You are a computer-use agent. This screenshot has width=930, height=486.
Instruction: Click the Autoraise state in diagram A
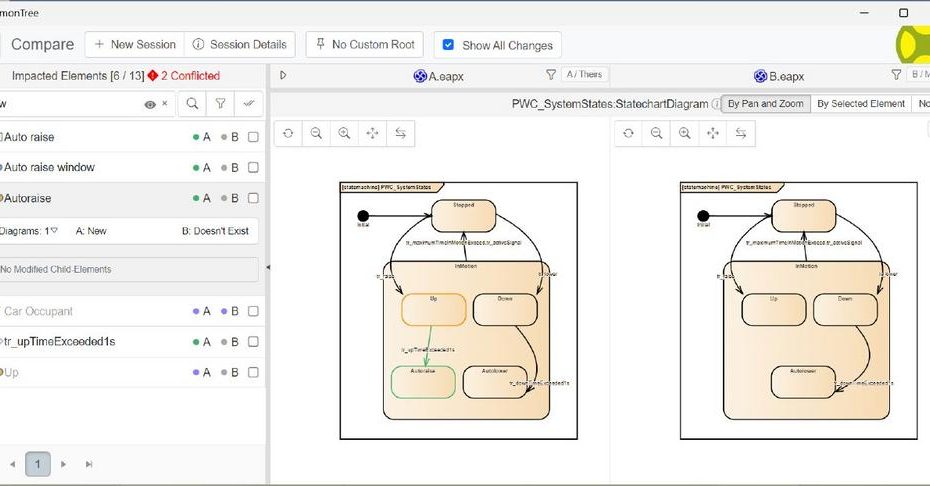(x=423, y=382)
